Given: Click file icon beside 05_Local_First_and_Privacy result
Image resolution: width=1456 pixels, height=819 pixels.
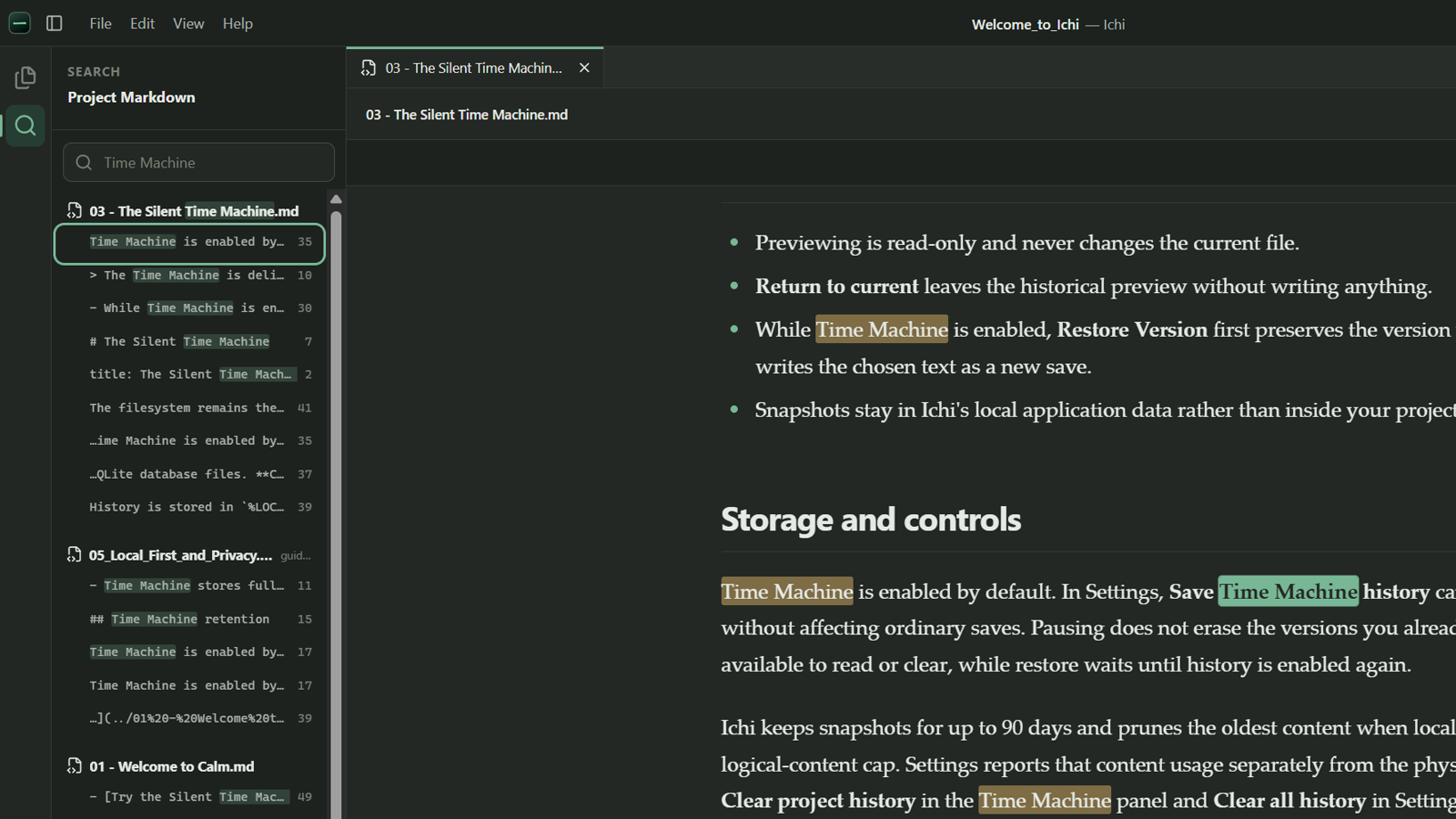Looking at the screenshot, I should 75,555.
